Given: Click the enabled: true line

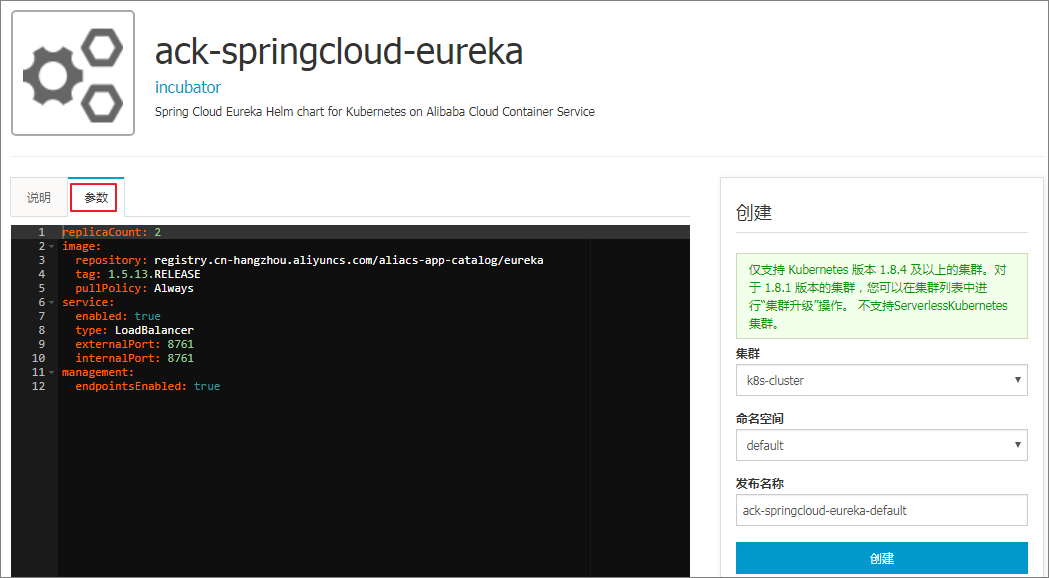Looking at the screenshot, I should click(118, 316).
